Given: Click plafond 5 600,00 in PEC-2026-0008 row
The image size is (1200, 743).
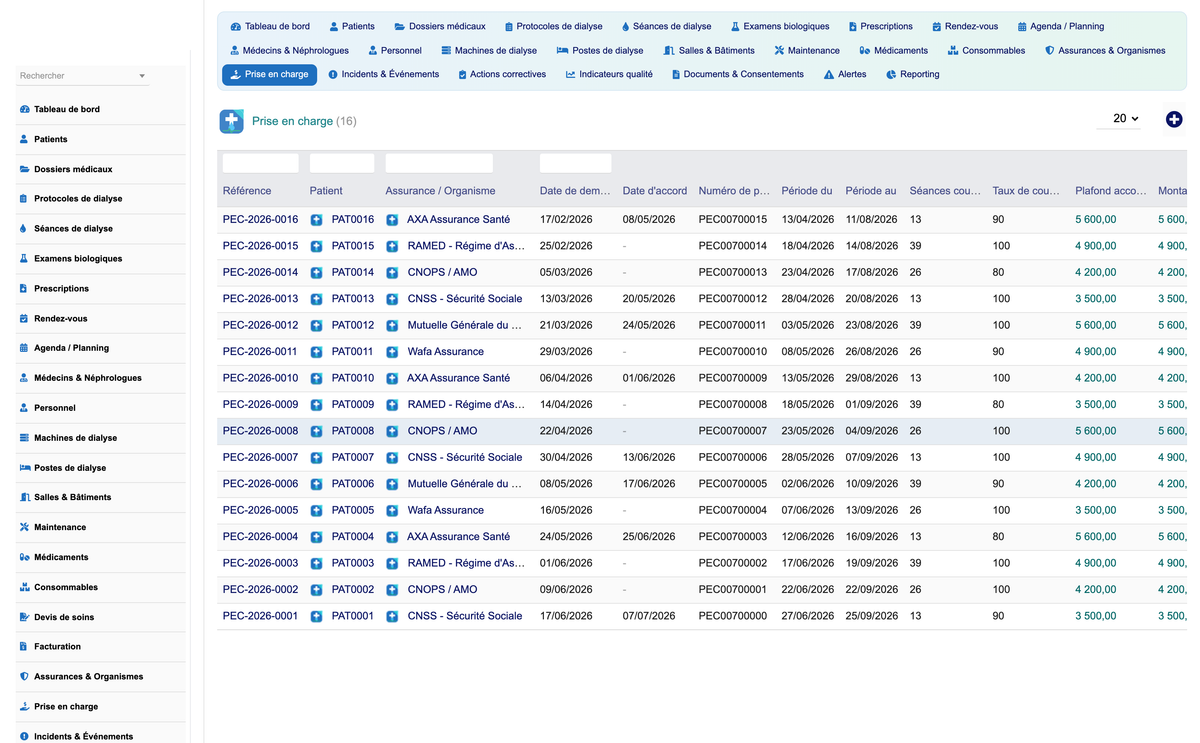Looking at the screenshot, I should (x=1096, y=431).
